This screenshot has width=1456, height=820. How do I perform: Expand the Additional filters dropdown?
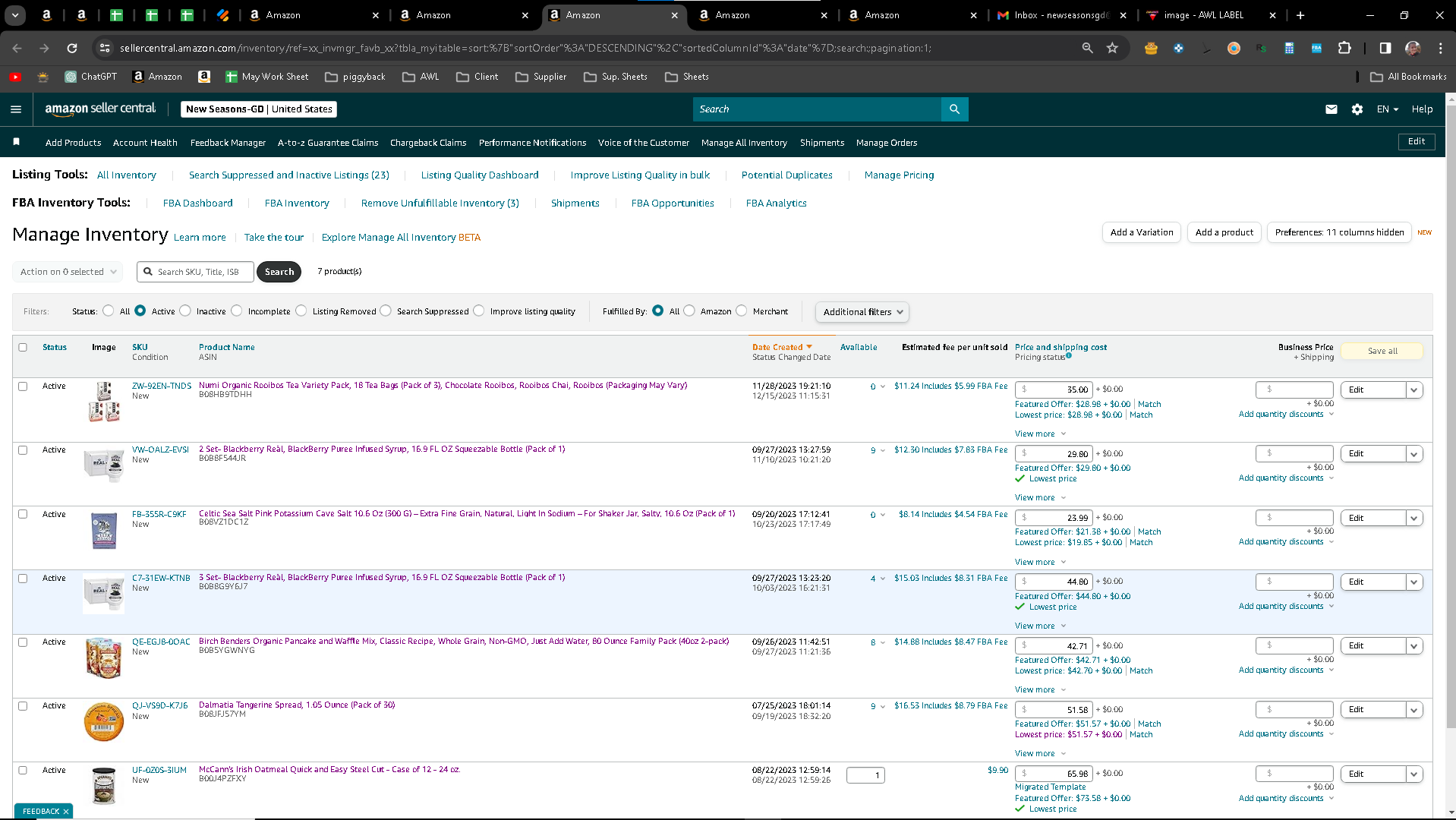tap(862, 312)
